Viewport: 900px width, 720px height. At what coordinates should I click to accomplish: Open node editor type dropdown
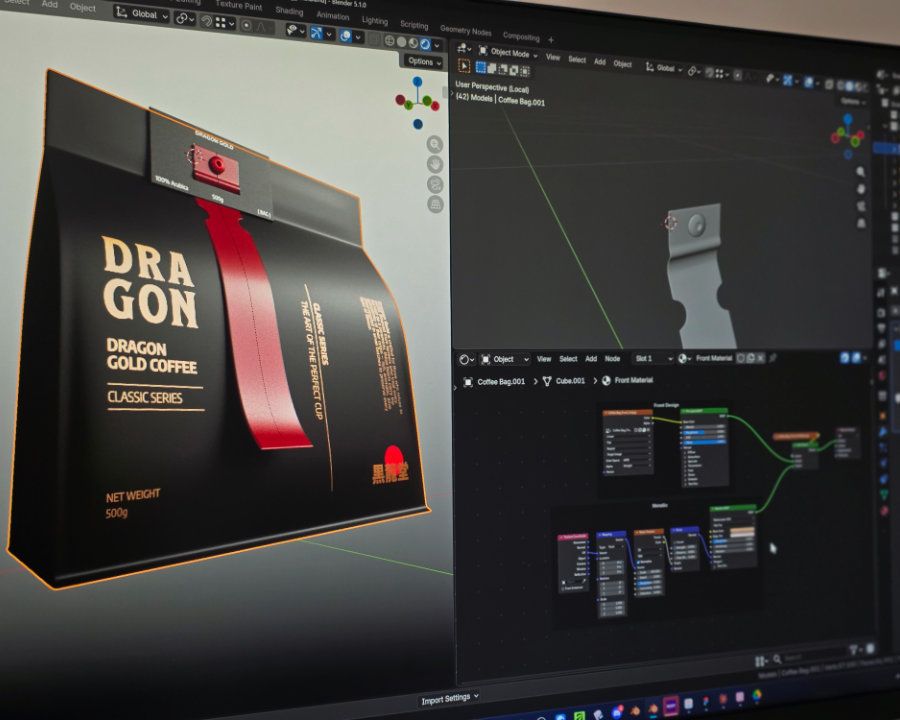click(x=467, y=359)
